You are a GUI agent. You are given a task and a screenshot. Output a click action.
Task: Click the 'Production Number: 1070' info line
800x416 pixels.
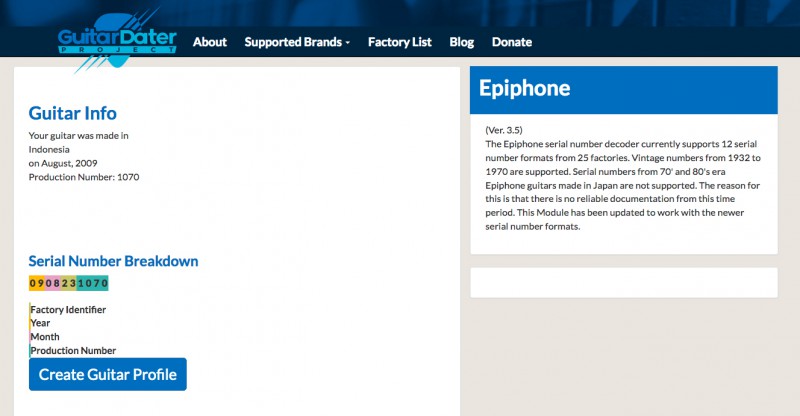(84, 177)
